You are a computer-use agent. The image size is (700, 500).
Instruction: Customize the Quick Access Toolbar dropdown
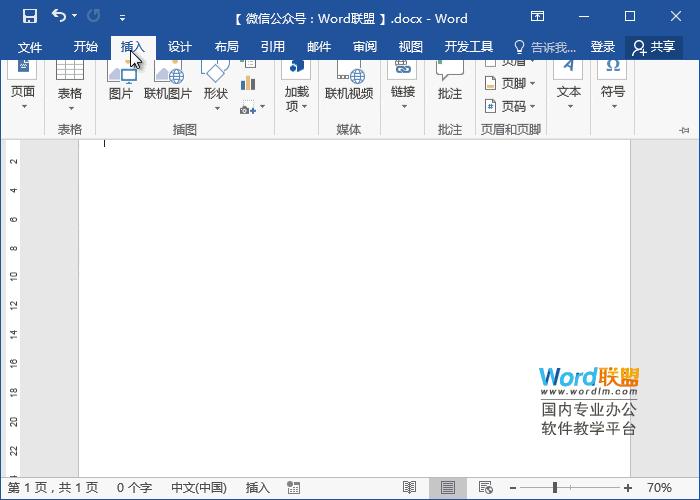(x=122, y=18)
